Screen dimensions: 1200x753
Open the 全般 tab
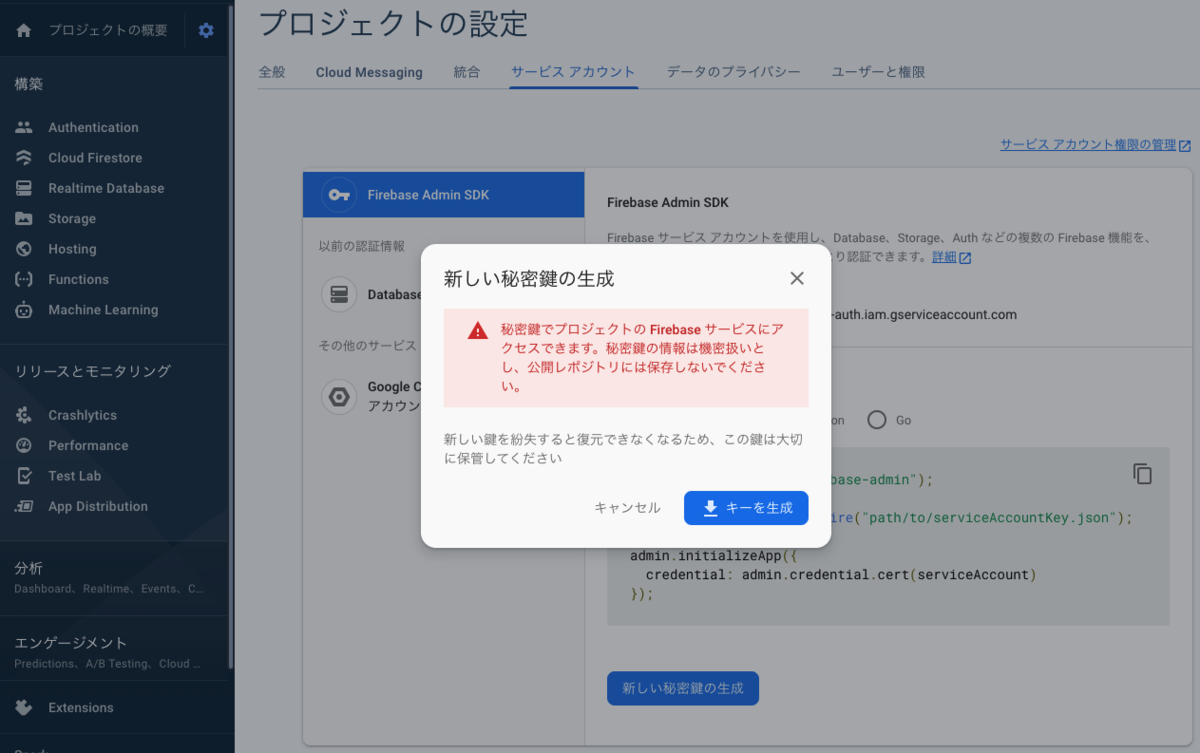[x=272, y=72]
